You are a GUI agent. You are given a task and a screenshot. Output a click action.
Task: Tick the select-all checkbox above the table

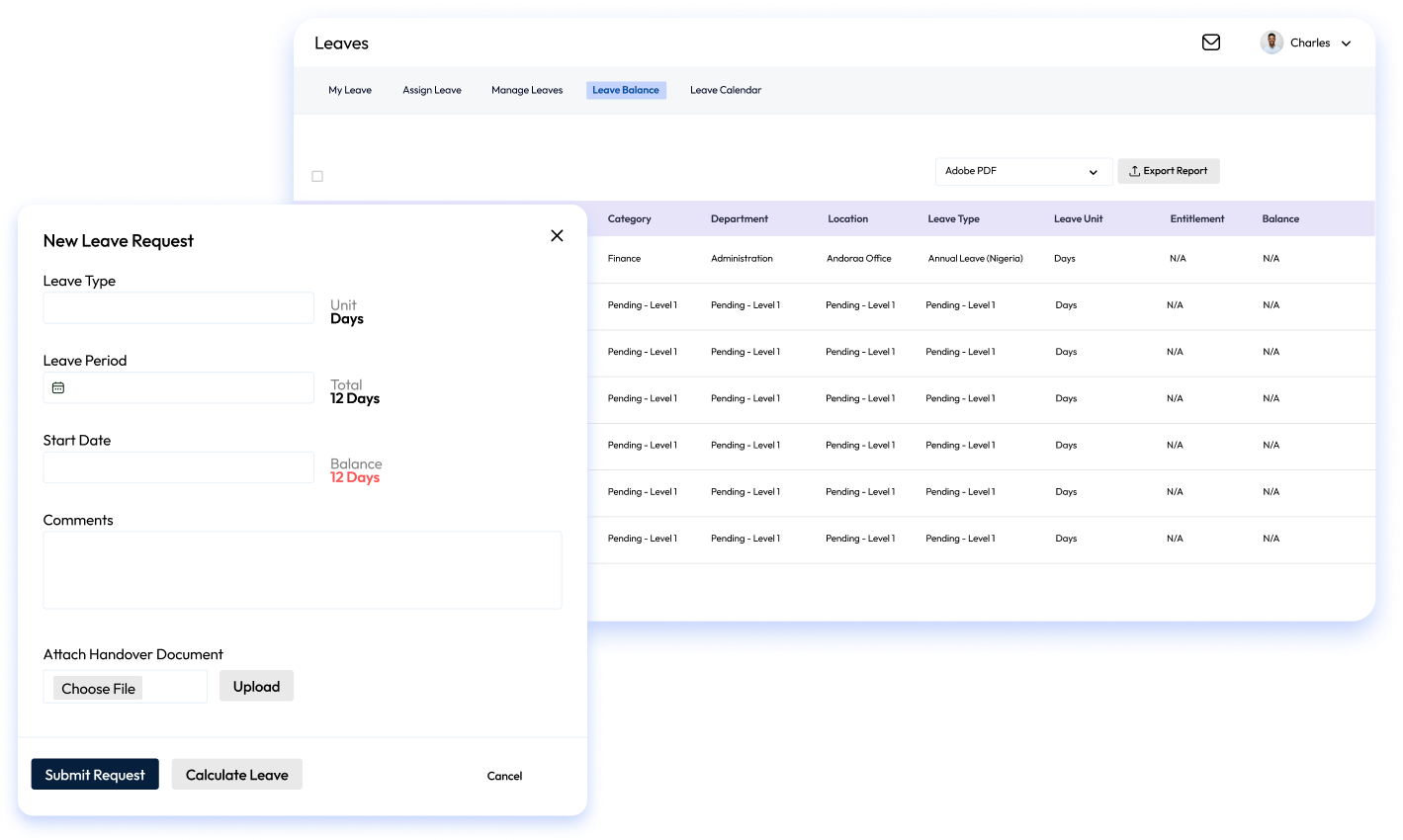coord(317,176)
